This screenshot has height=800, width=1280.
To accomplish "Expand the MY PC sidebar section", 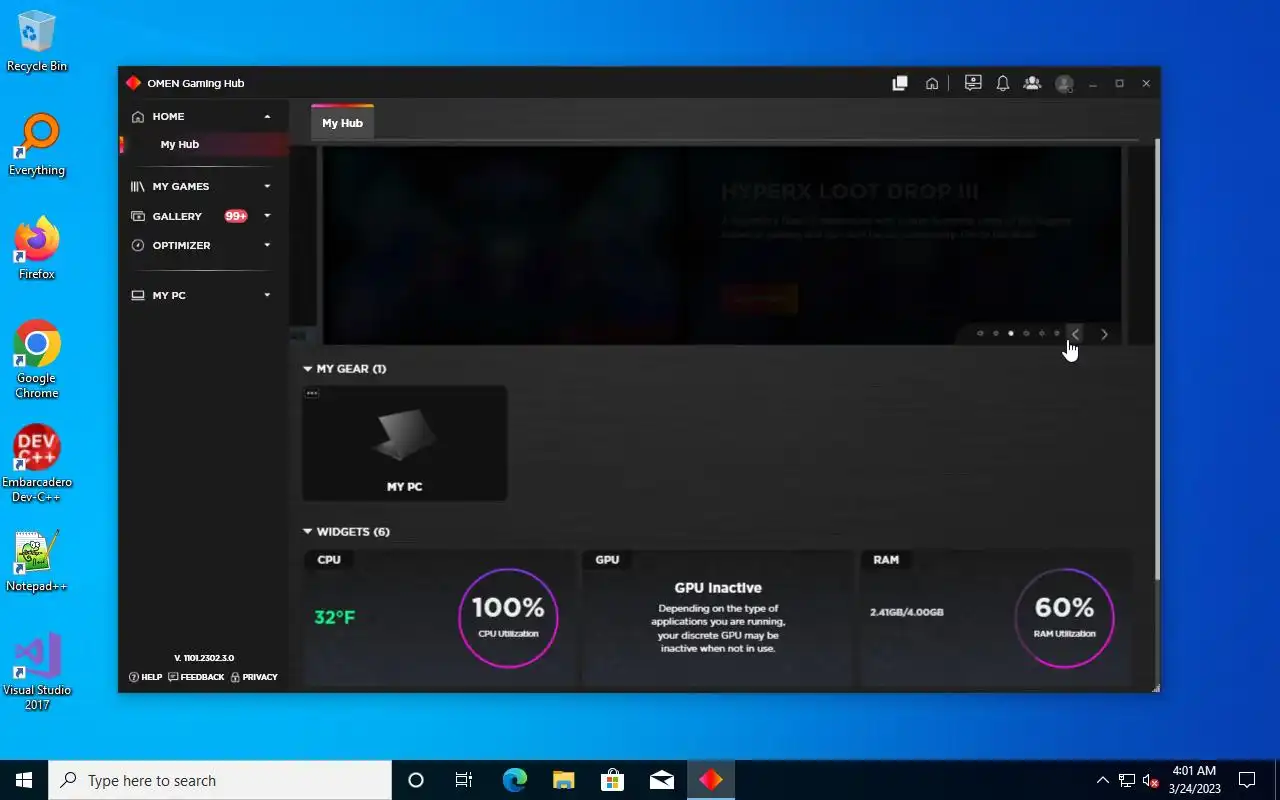I will click(x=267, y=295).
